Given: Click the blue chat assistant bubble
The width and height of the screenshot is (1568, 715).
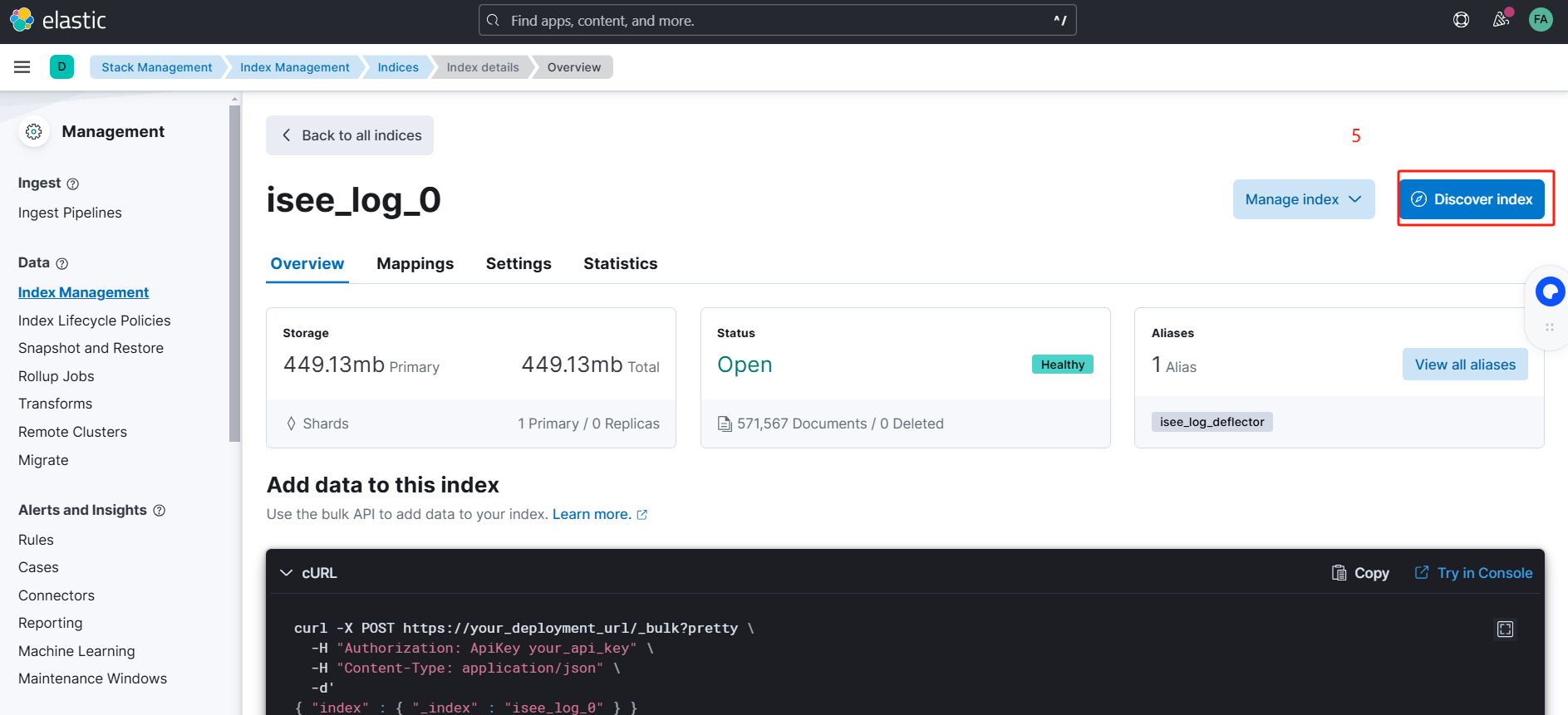Looking at the screenshot, I should pyautogui.click(x=1550, y=291).
